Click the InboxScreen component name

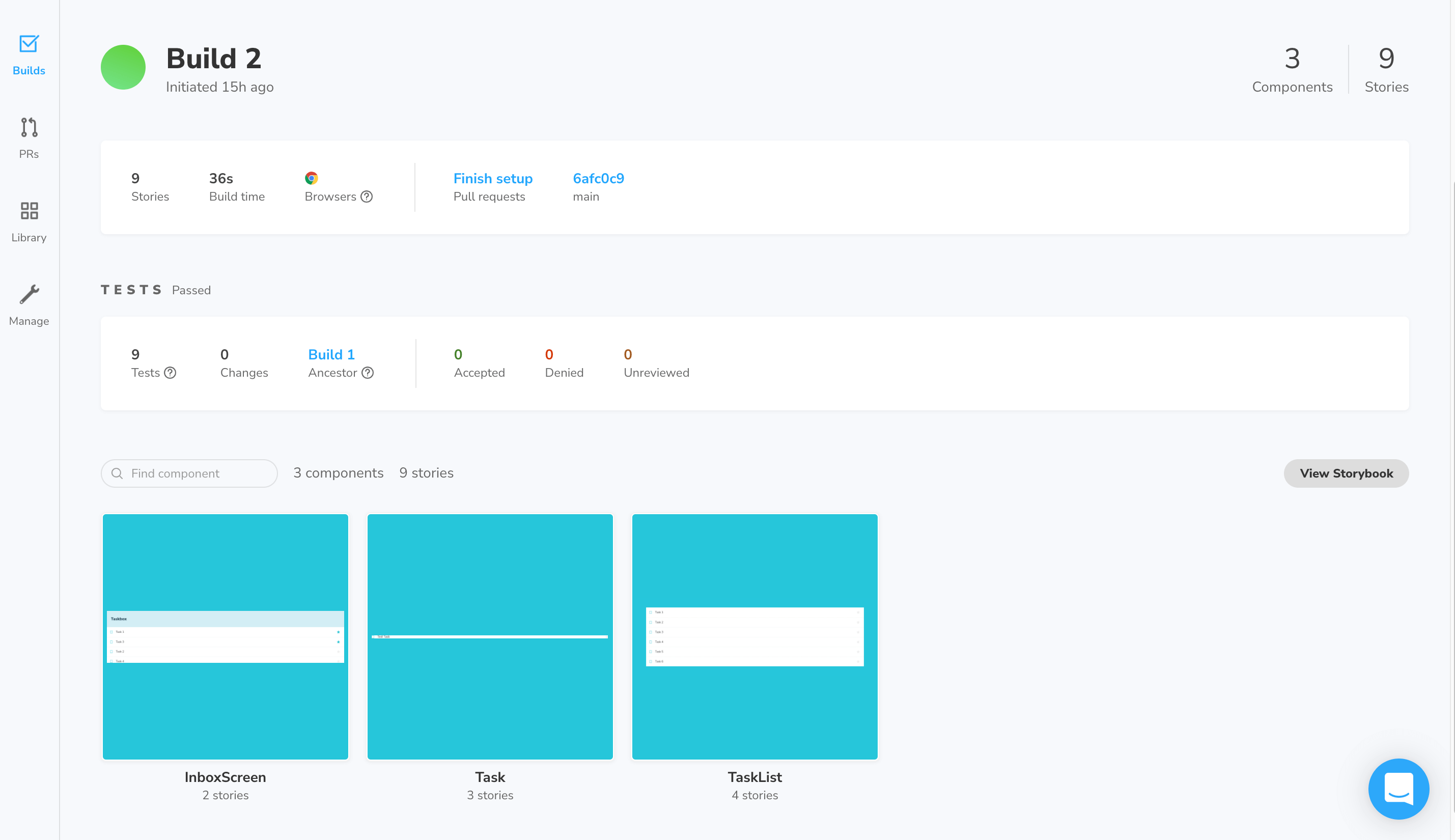click(226, 777)
